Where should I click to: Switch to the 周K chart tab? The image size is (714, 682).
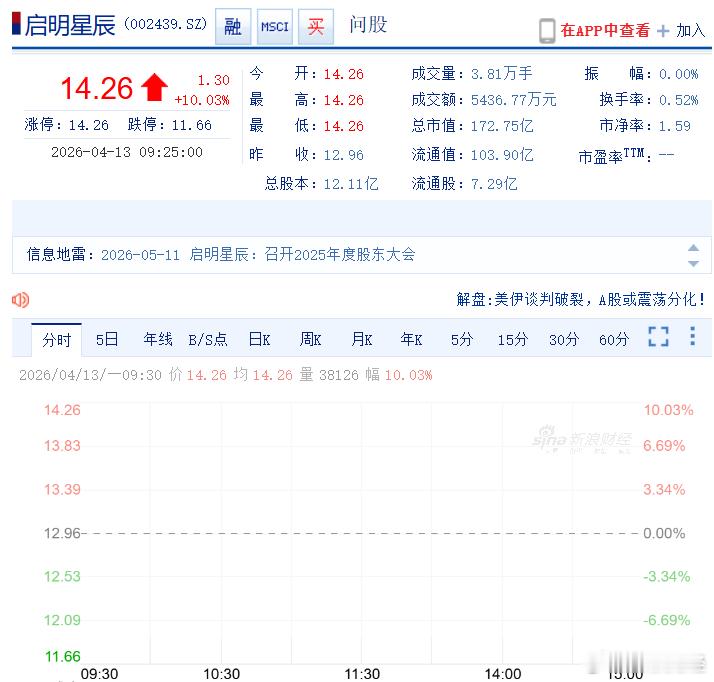[311, 340]
